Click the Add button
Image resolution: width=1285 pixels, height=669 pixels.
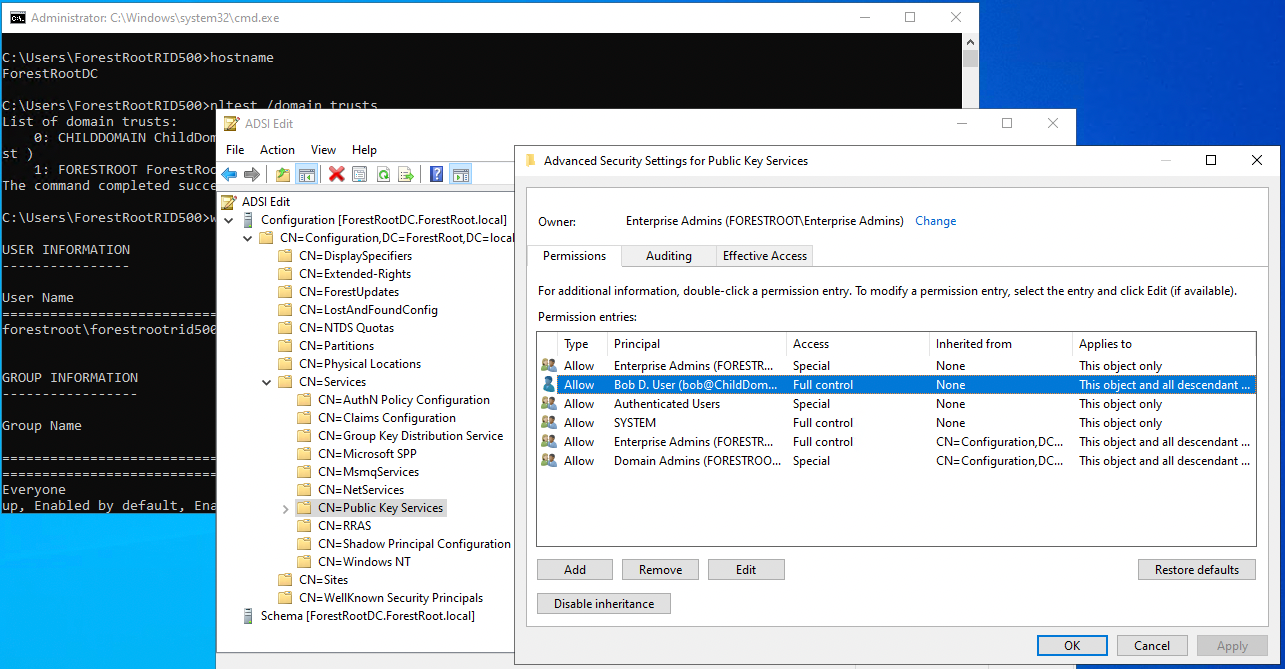coord(575,569)
